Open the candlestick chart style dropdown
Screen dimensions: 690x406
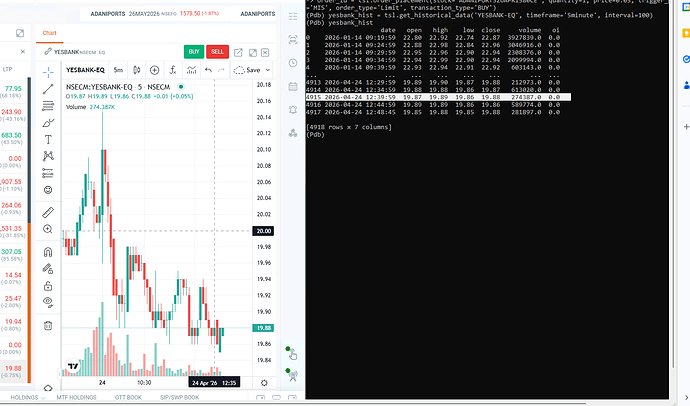[136, 70]
